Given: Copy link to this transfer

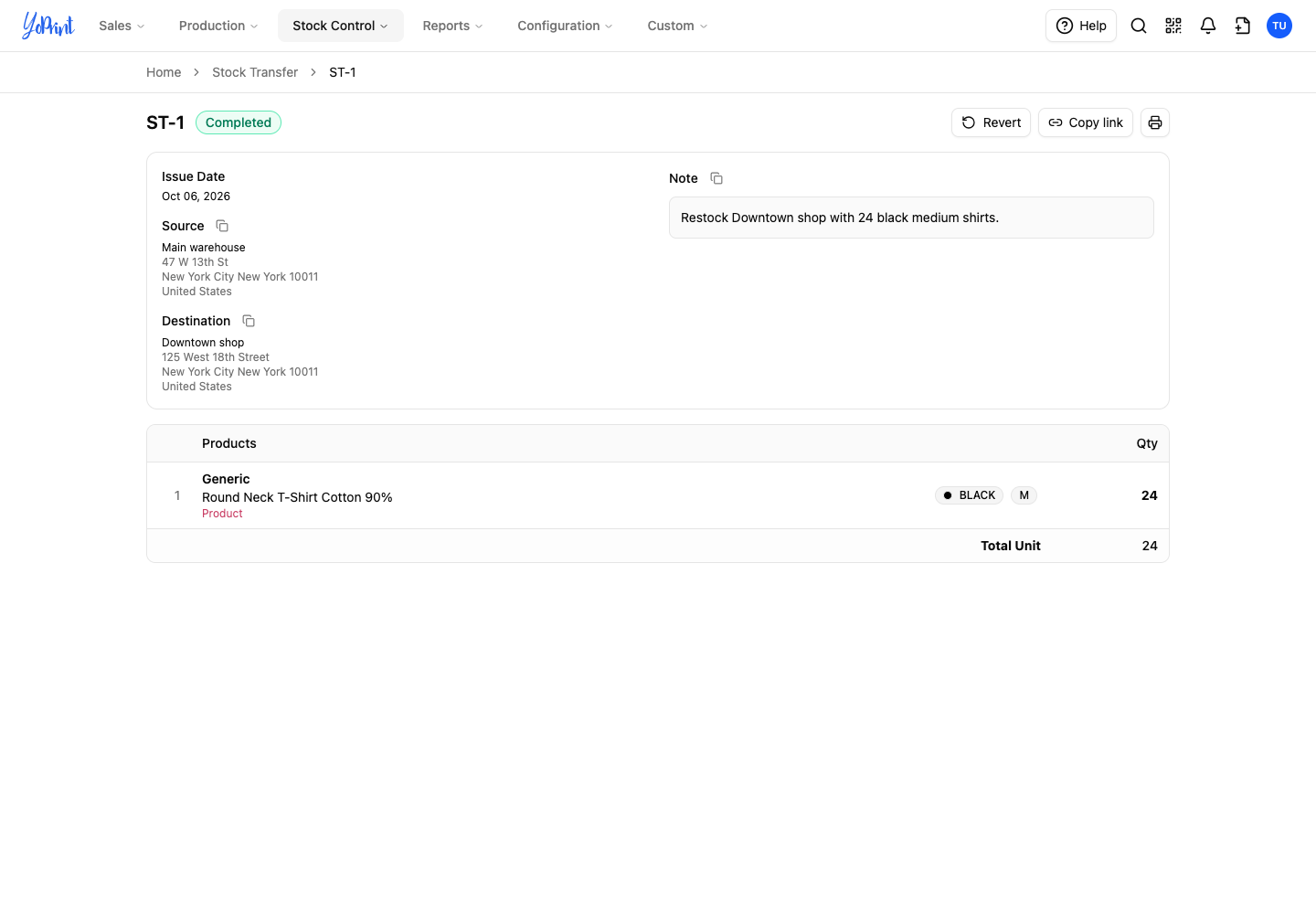Looking at the screenshot, I should pos(1086,122).
